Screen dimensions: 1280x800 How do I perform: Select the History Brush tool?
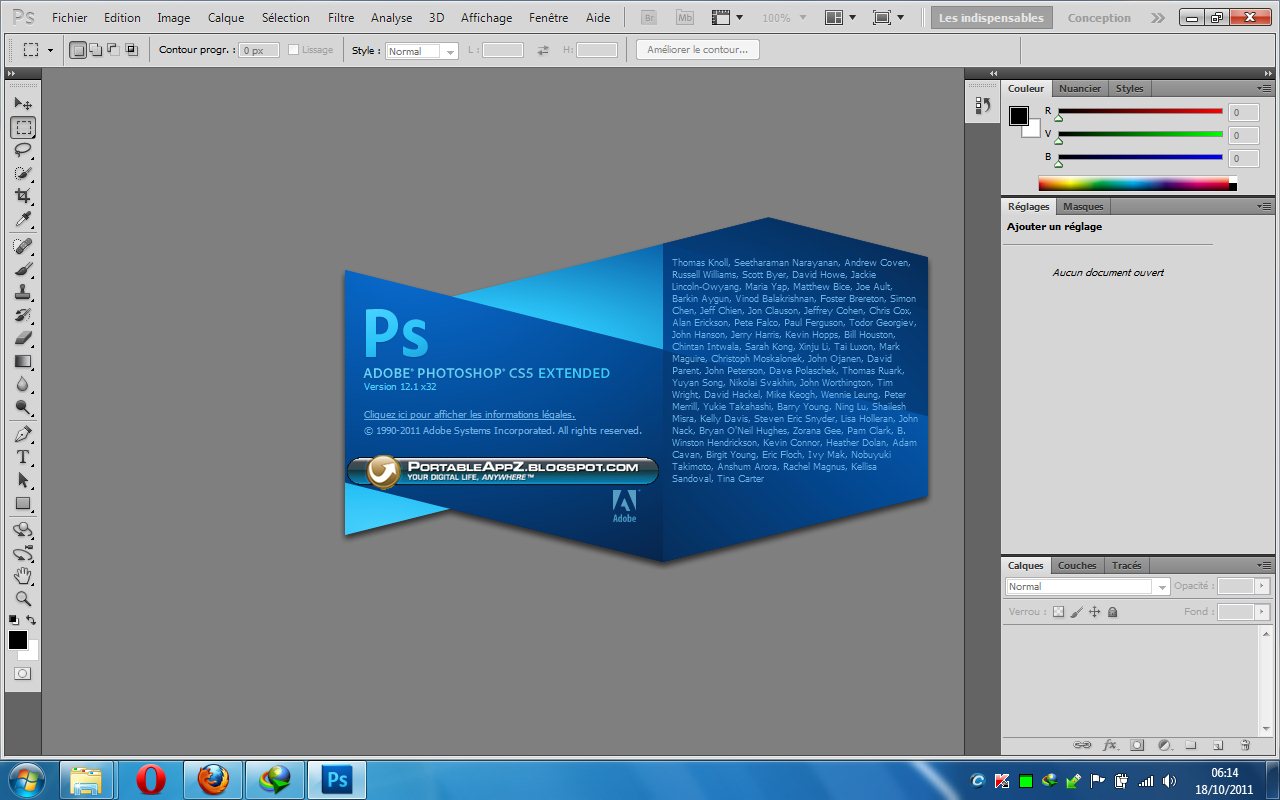click(x=23, y=315)
